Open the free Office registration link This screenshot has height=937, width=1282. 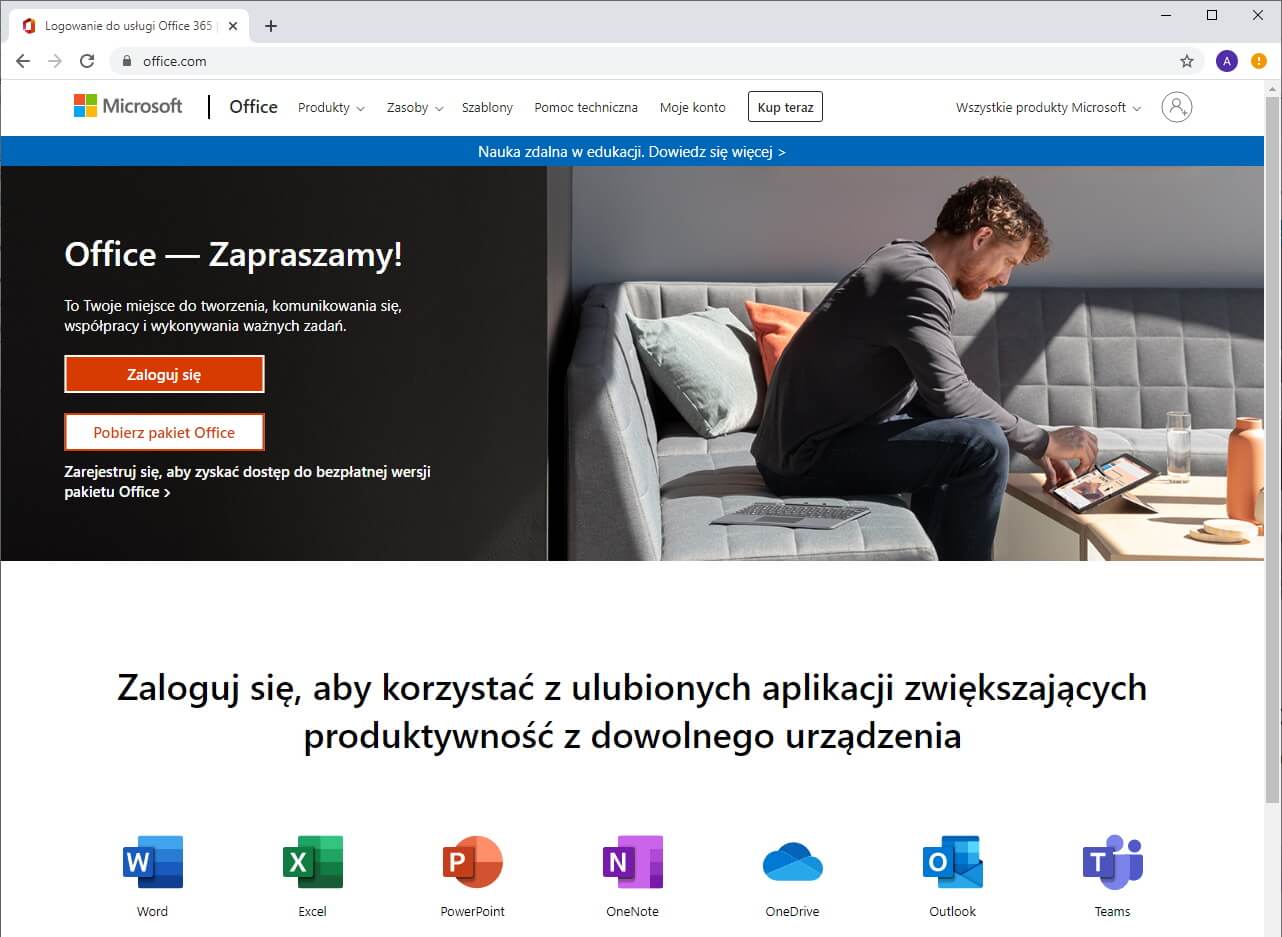tap(248, 482)
